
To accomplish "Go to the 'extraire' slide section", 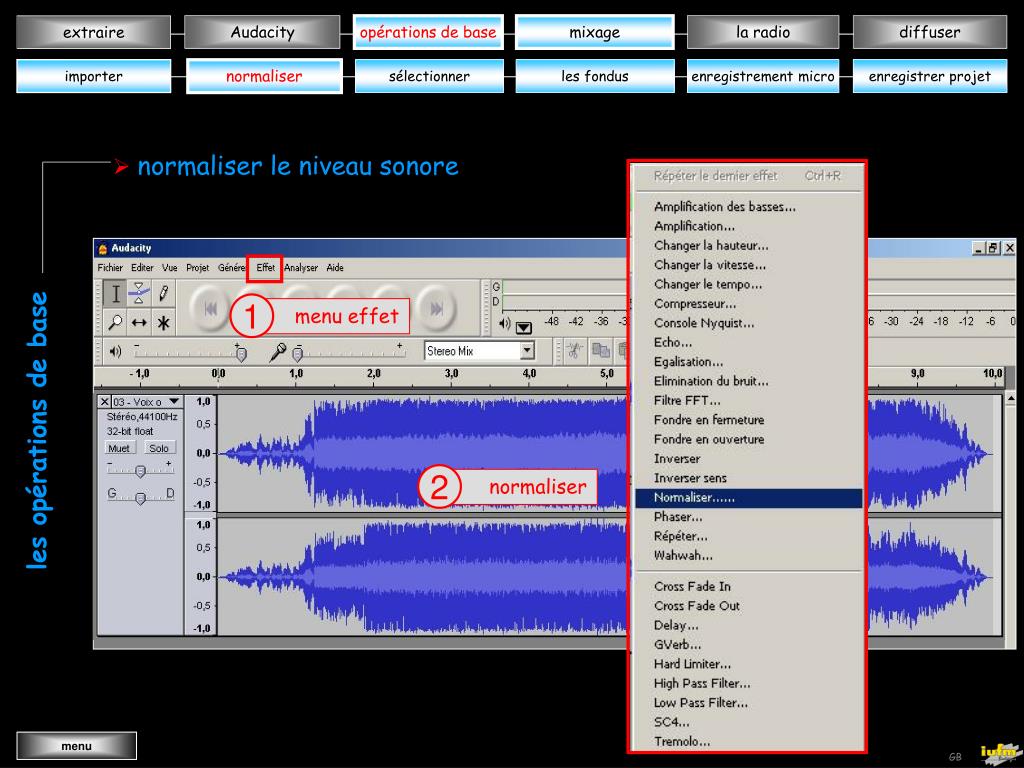I will tap(93, 32).
